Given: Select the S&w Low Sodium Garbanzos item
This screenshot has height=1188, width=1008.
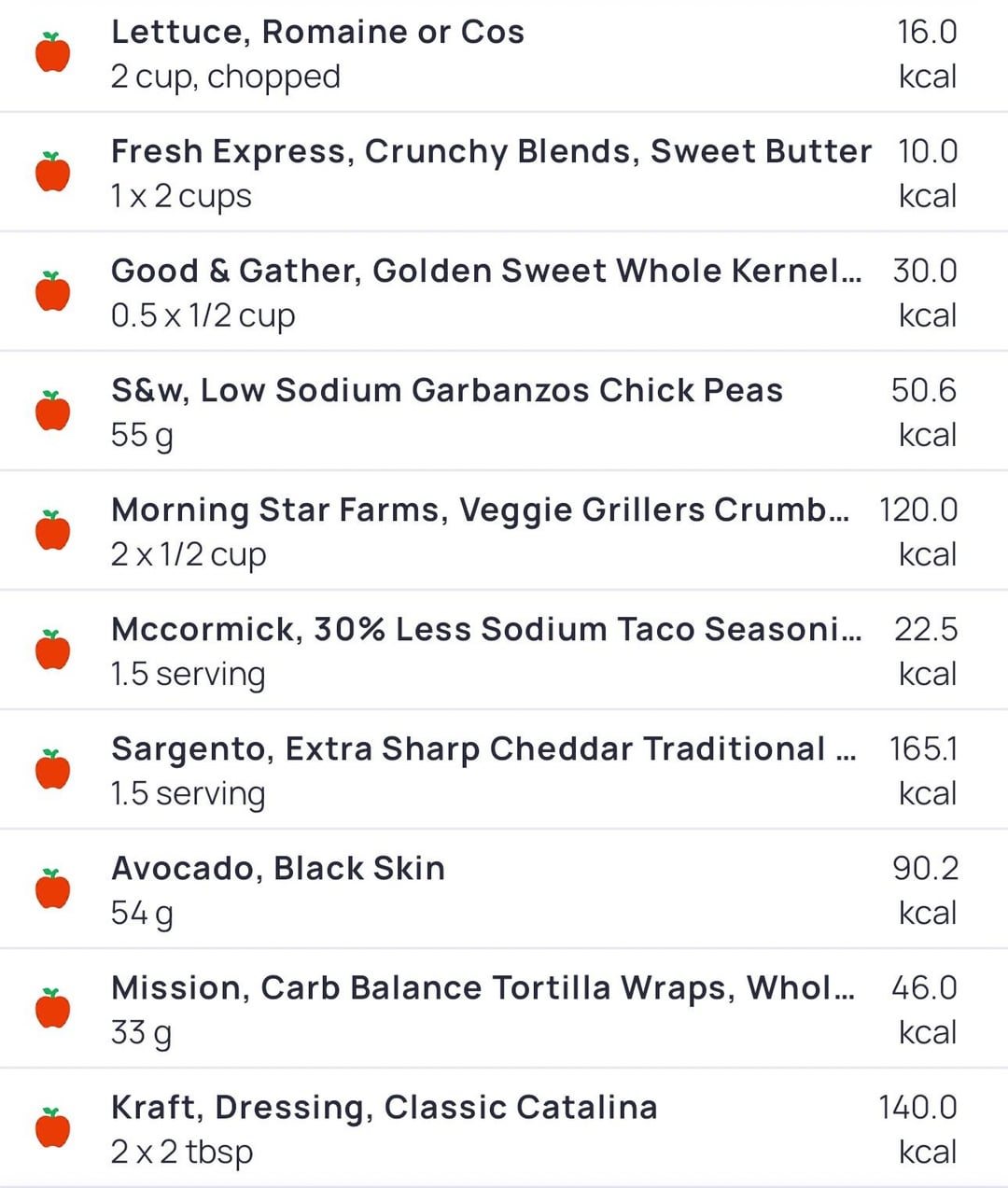Looking at the screenshot, I should [x=504, y=412].
